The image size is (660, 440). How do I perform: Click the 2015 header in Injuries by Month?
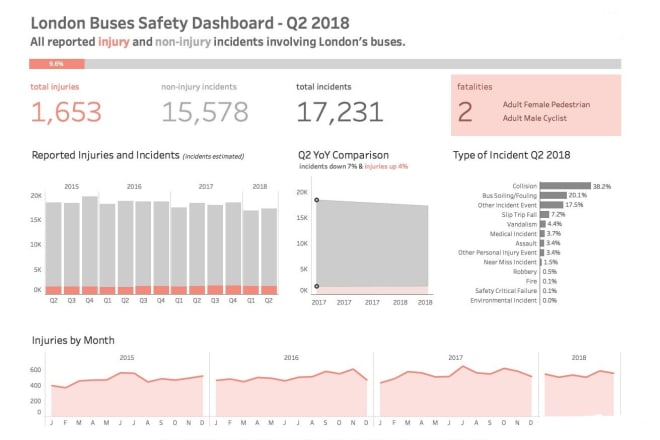(x=127, y=357)
